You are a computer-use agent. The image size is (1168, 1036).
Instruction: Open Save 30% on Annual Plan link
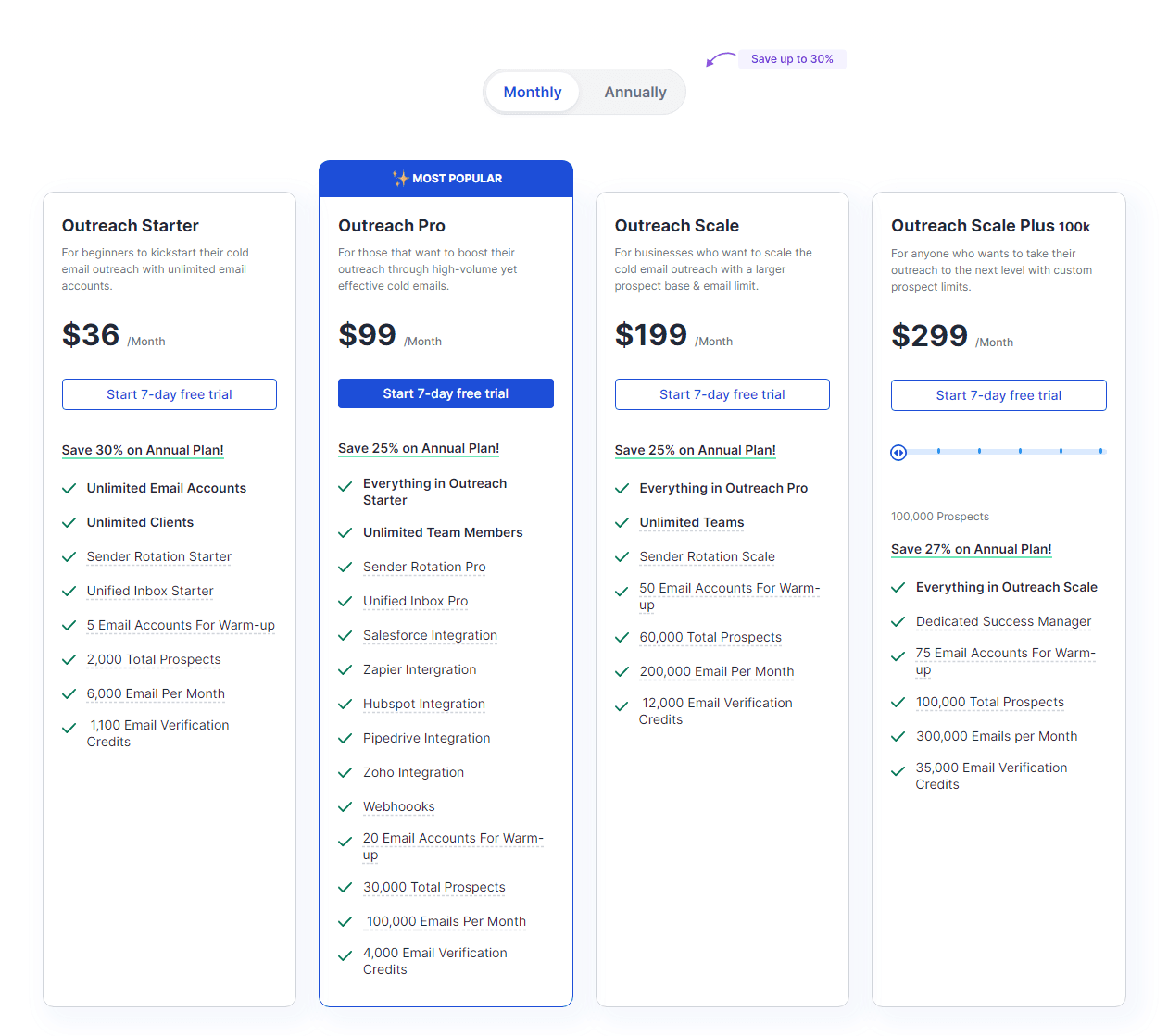click(x=143, y=450)
